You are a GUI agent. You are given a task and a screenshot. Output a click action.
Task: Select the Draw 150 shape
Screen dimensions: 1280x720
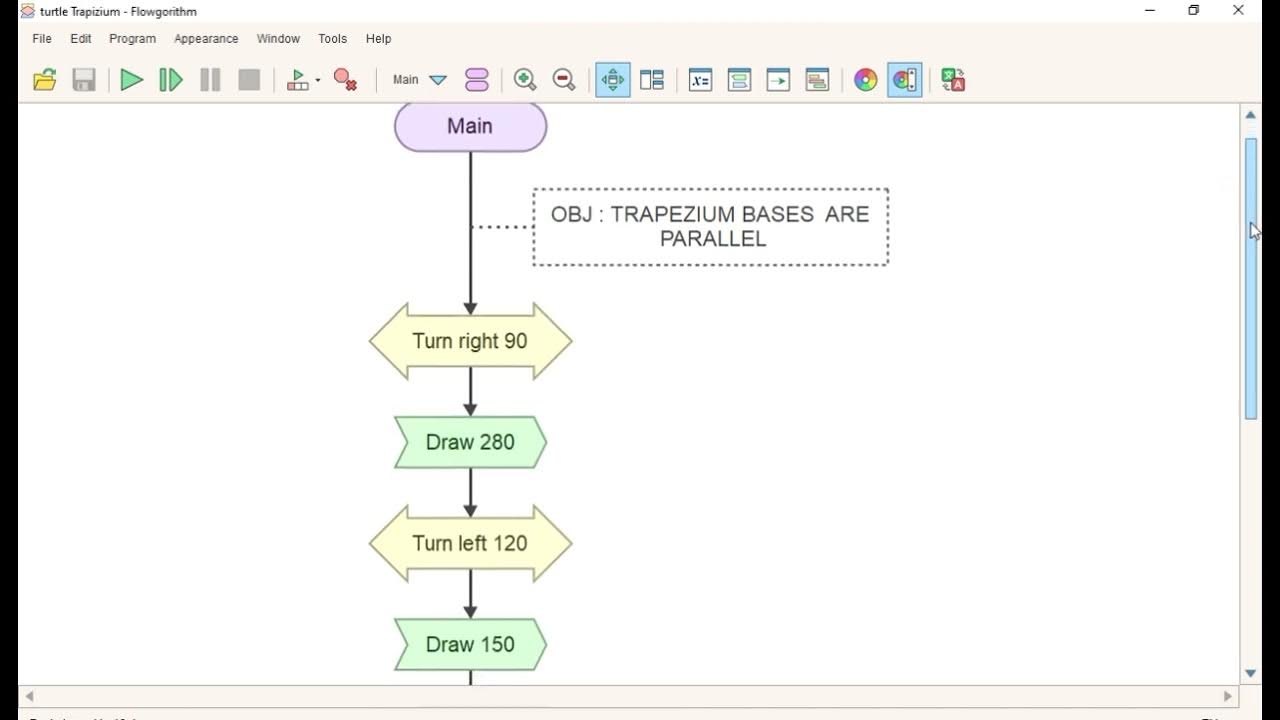470,644
